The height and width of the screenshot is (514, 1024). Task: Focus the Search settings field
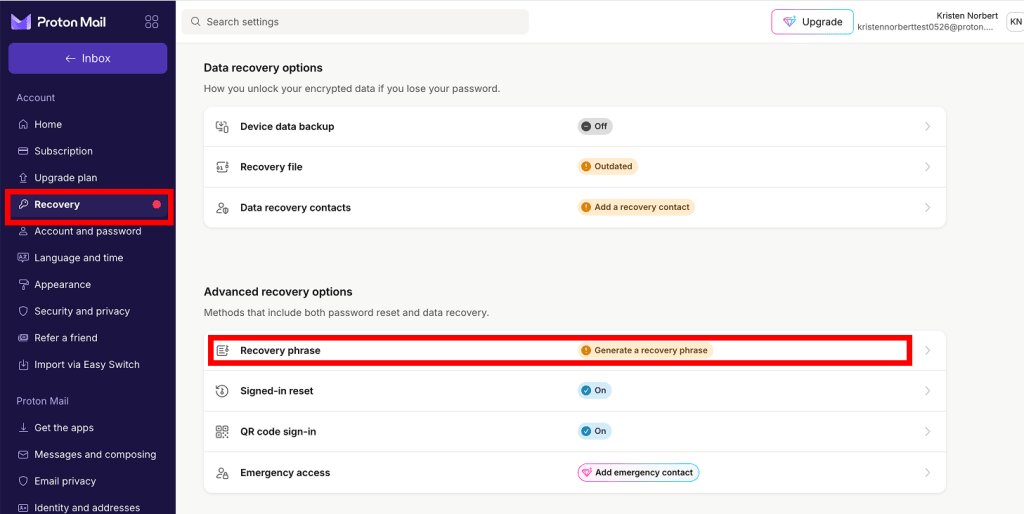(355, 22)
